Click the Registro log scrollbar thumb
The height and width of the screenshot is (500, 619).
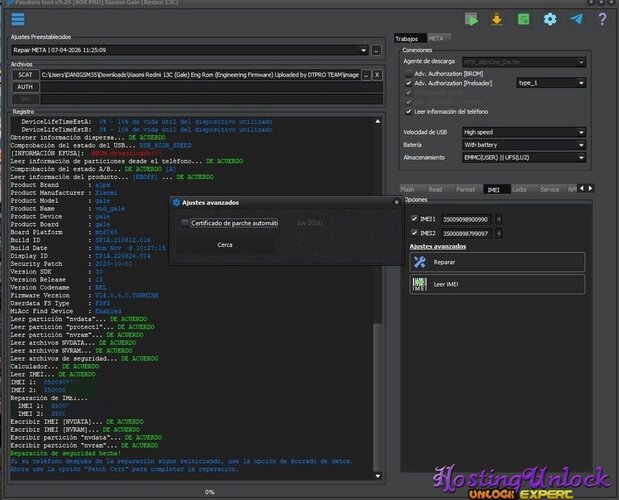click(378, 397)
